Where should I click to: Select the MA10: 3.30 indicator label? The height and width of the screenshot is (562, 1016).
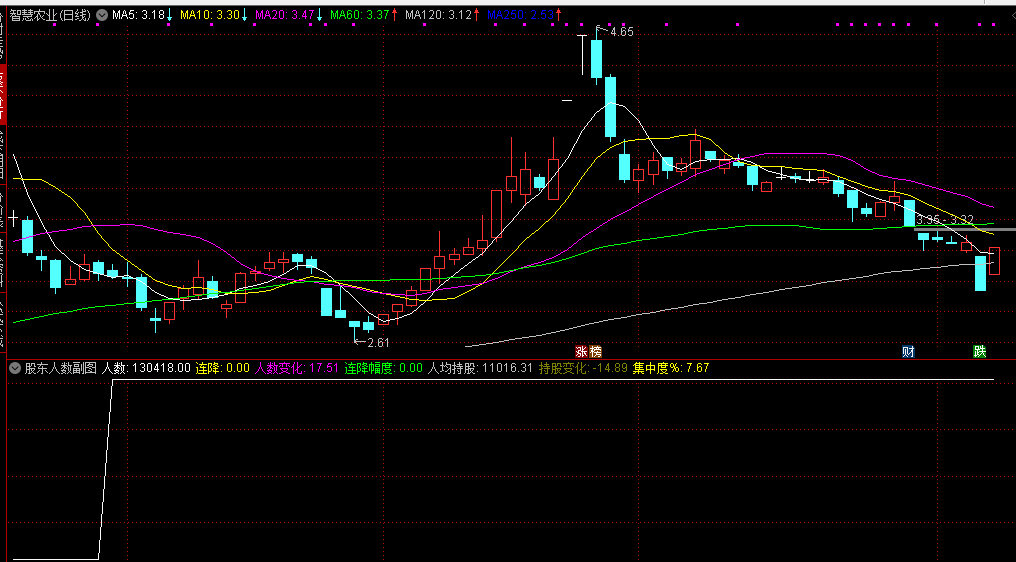[x=210, y=15]
